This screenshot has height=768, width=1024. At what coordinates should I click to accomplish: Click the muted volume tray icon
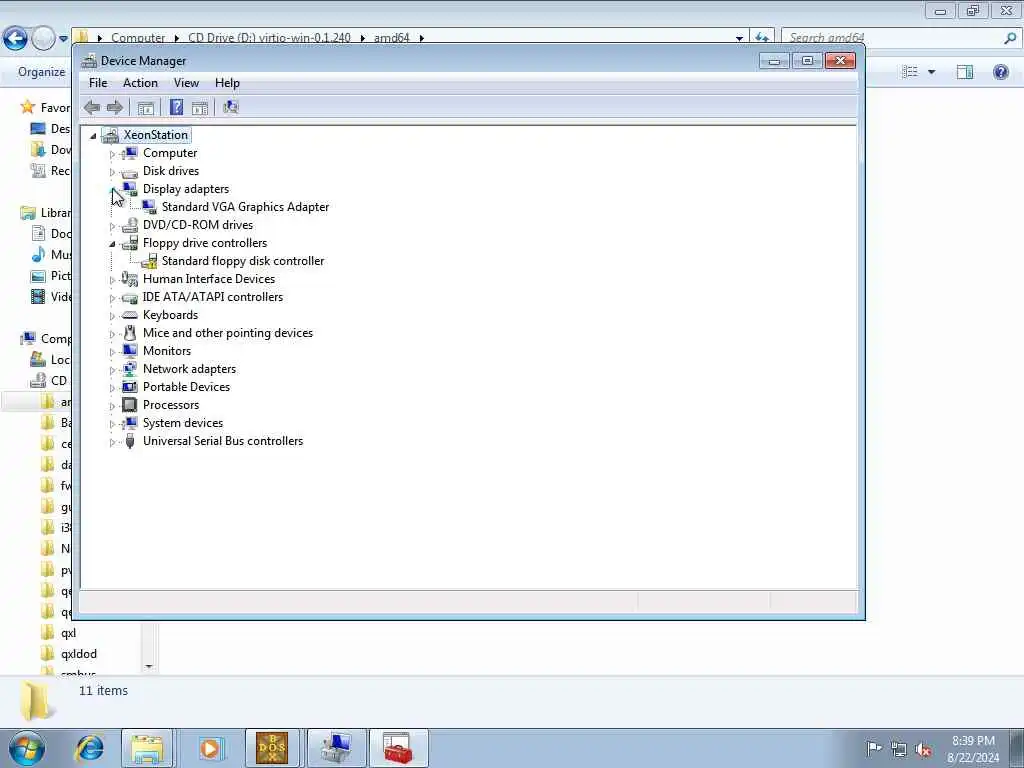923,749
